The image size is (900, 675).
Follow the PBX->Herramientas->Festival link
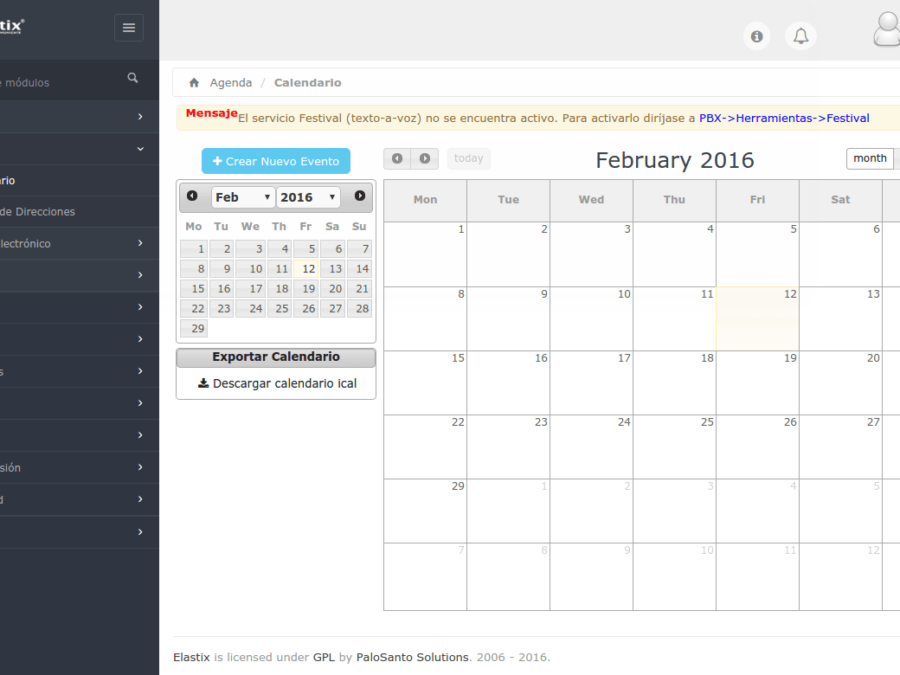(784, 118)
